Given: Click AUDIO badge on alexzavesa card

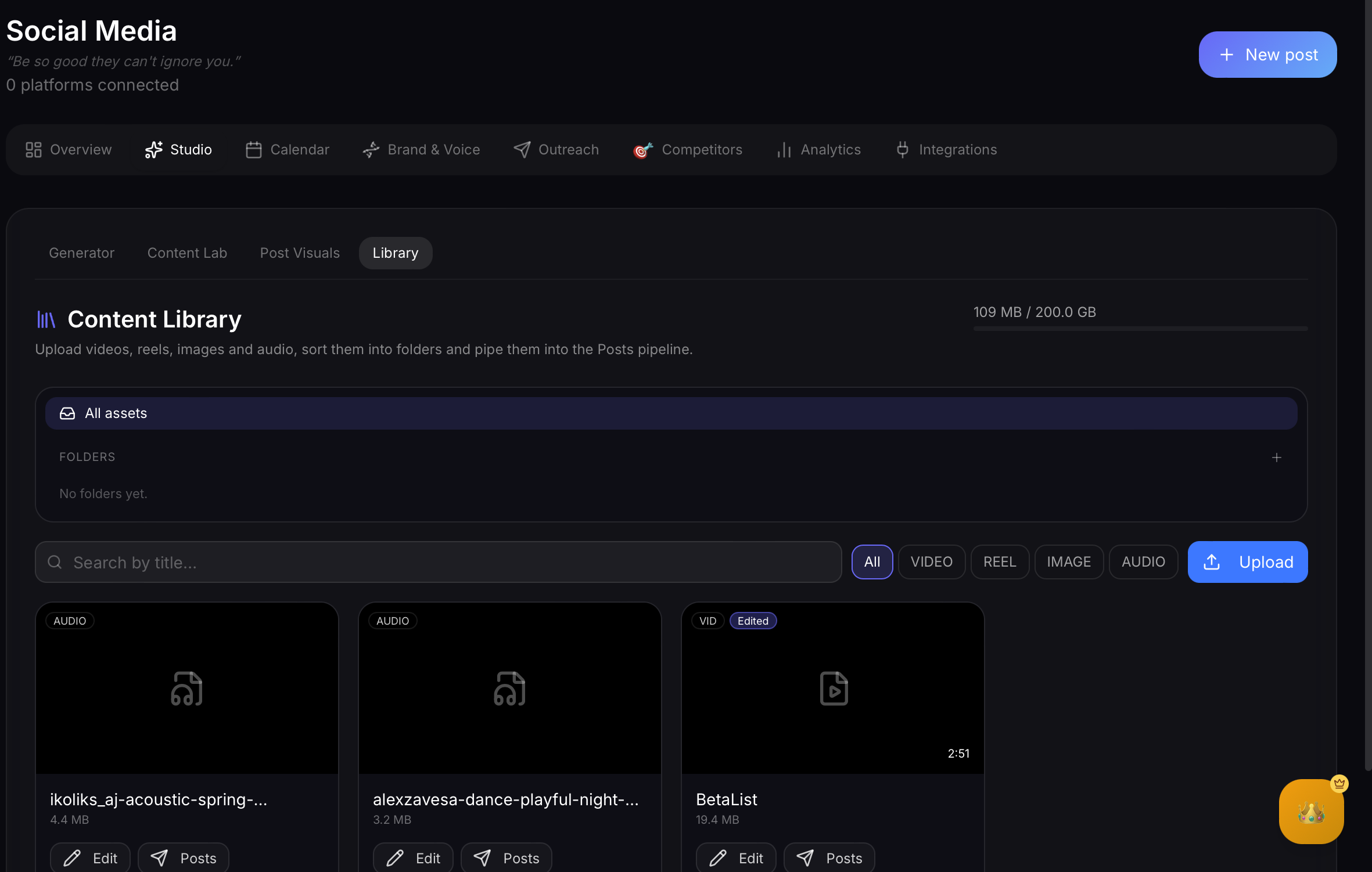Looking at the screenshot, I should coord(393,621).
